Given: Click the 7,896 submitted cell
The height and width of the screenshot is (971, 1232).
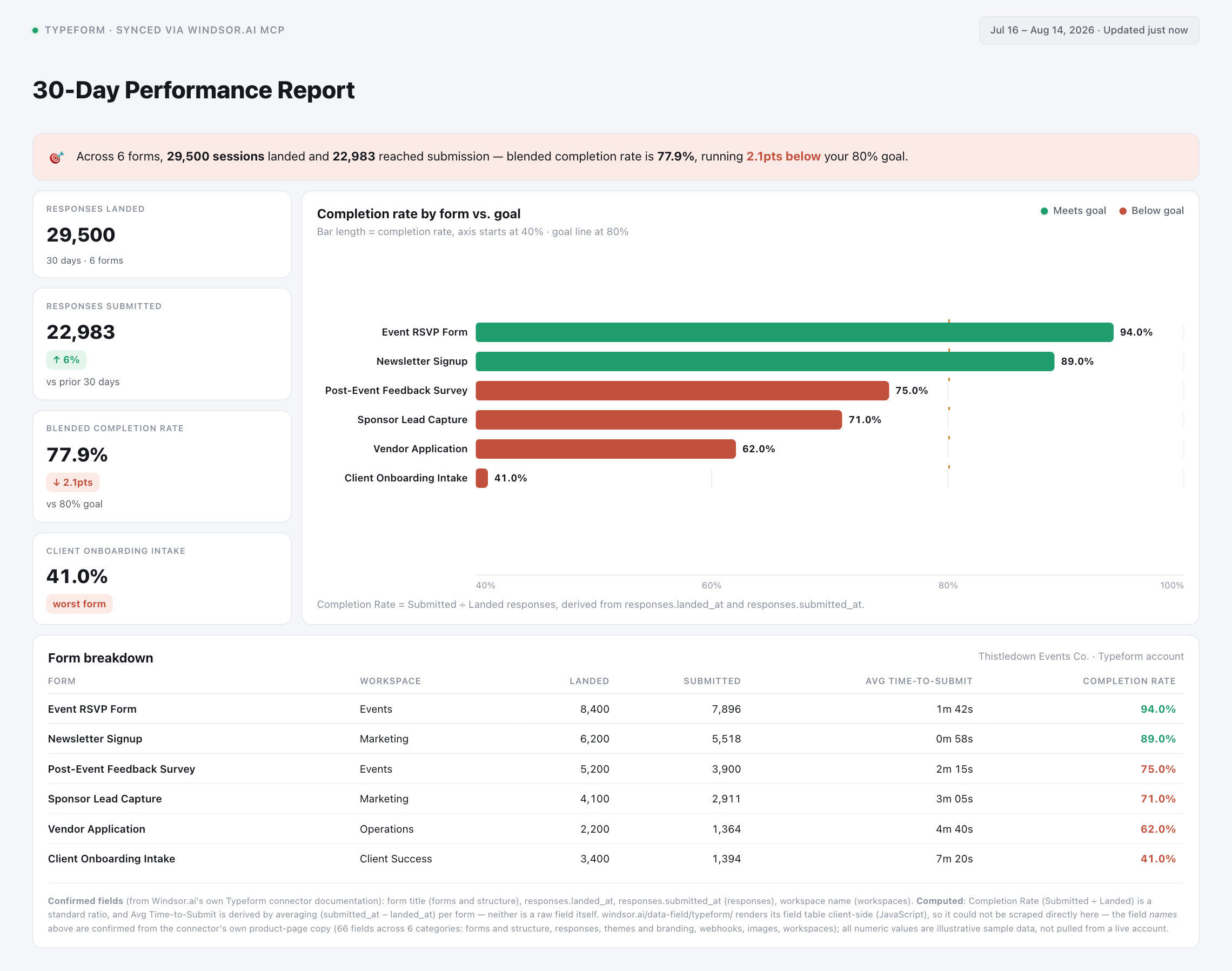Looking at the screenshot, I should point(726,709).
